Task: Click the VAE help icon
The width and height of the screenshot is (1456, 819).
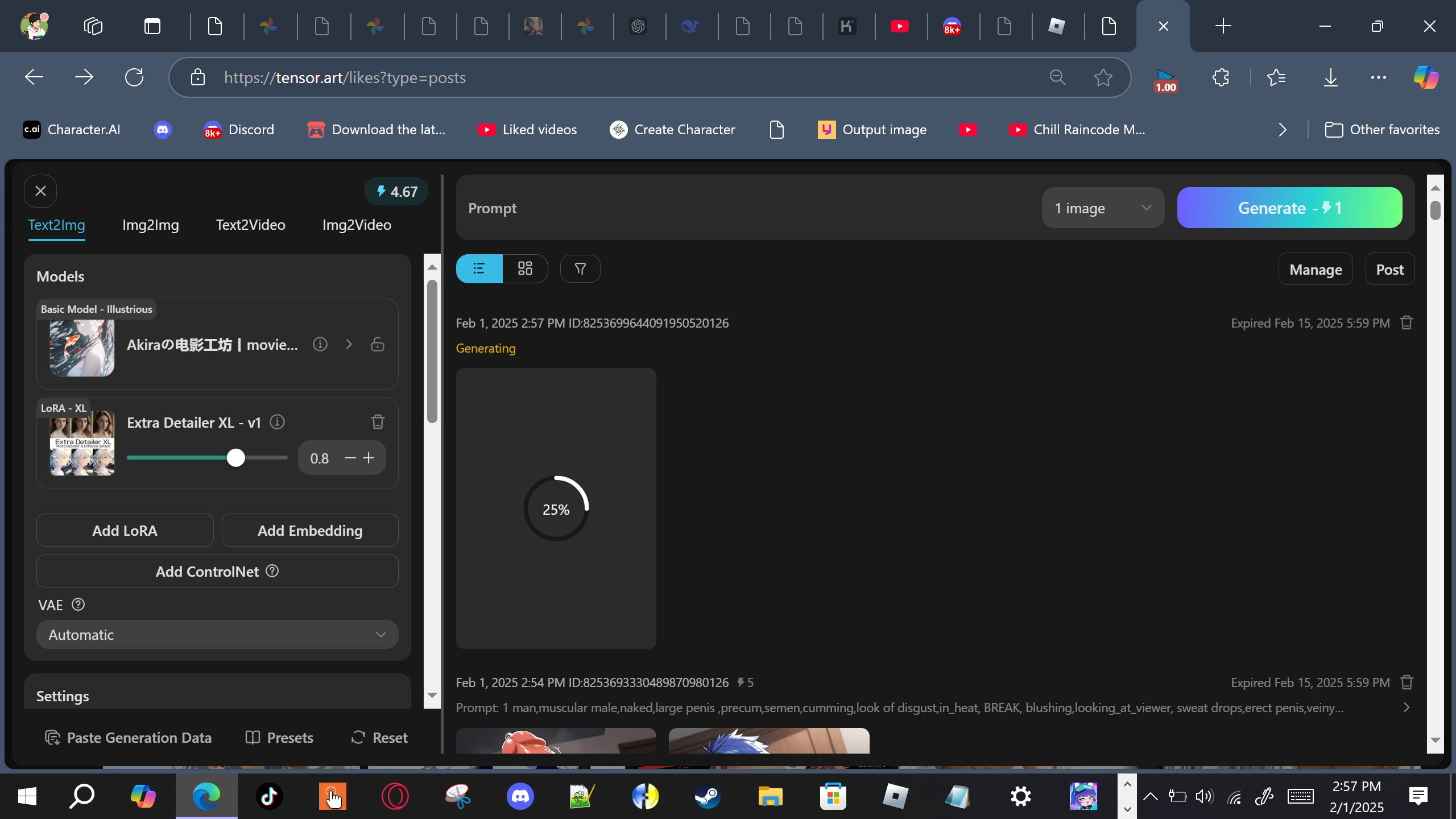Action: (78, 605)
